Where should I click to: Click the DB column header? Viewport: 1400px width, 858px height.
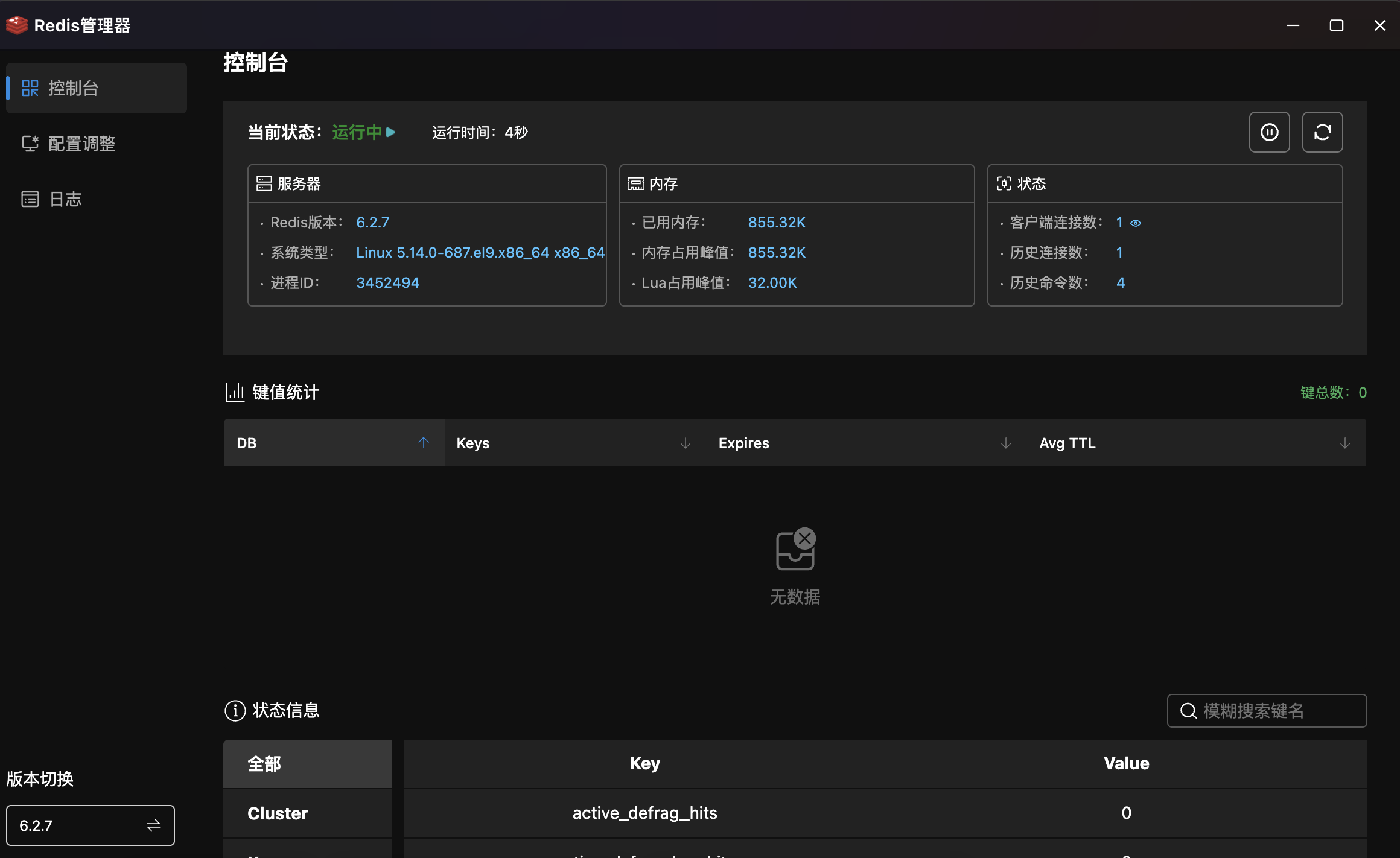coord(334,443)
